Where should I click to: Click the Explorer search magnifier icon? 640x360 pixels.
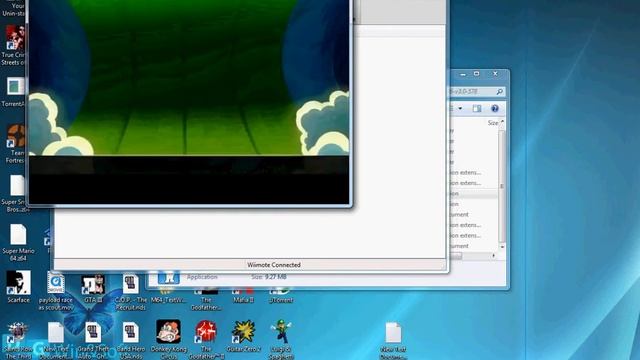coord(499,92)
